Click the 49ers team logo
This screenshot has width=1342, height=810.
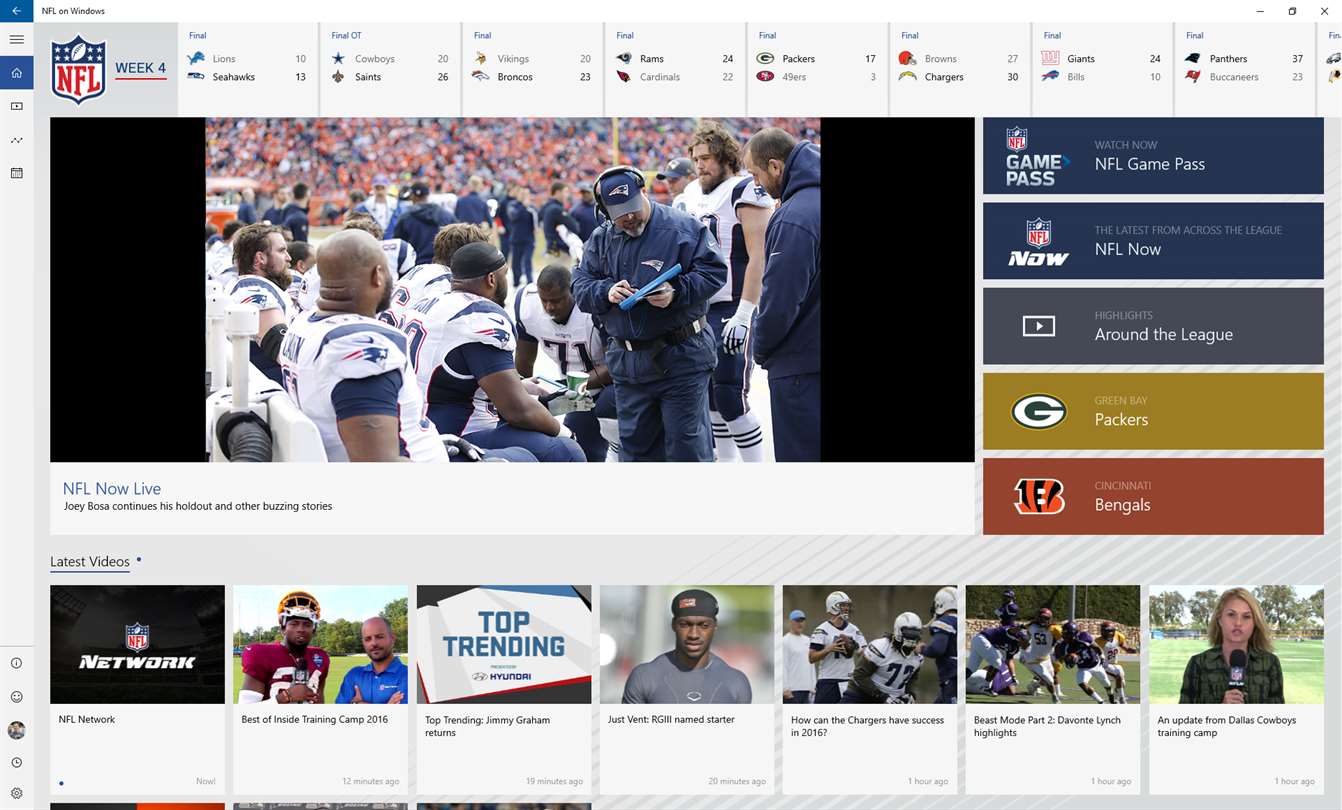click(x=766, y=77)
